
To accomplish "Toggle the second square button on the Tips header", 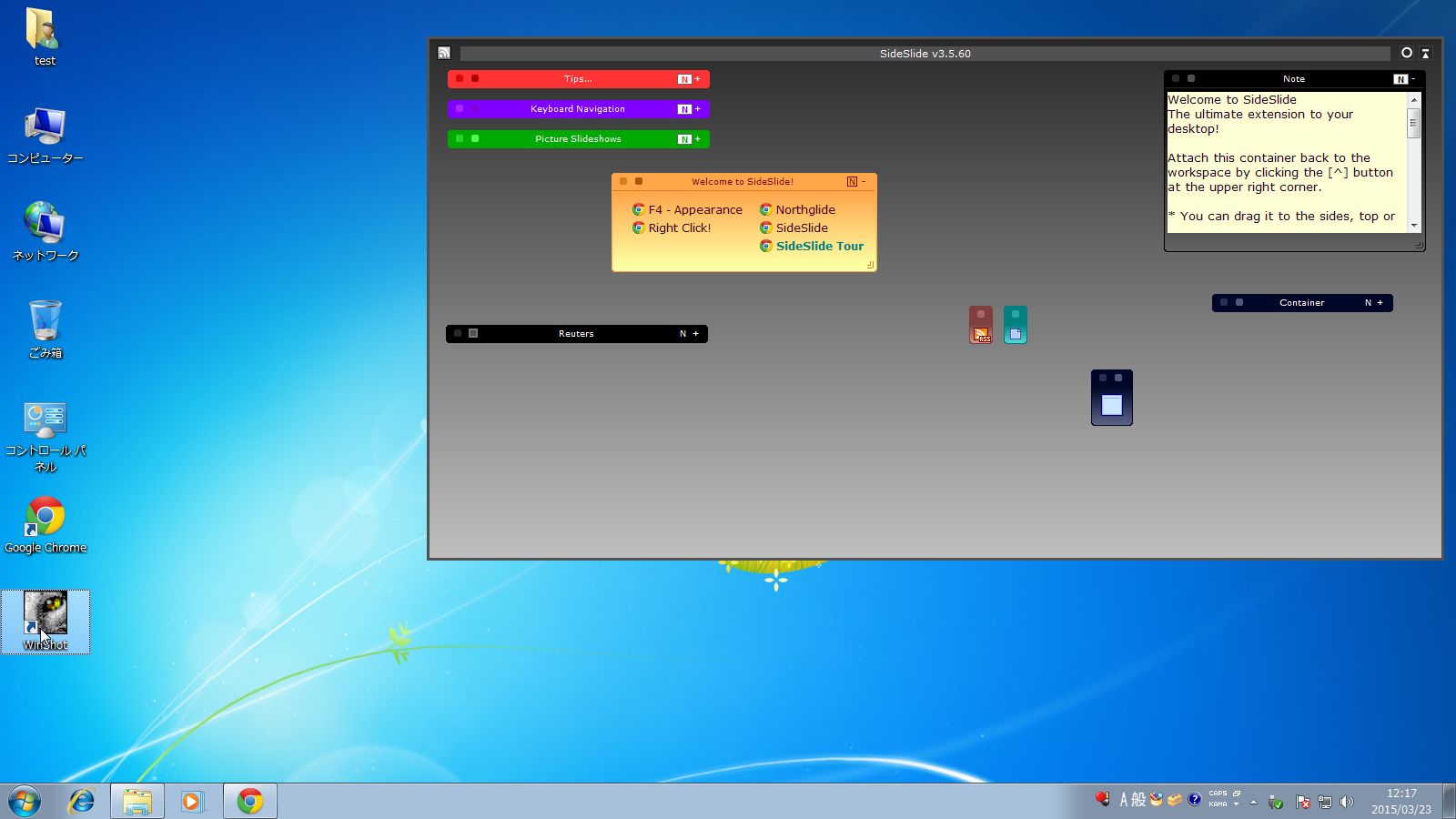I will [x=475, y=79].
